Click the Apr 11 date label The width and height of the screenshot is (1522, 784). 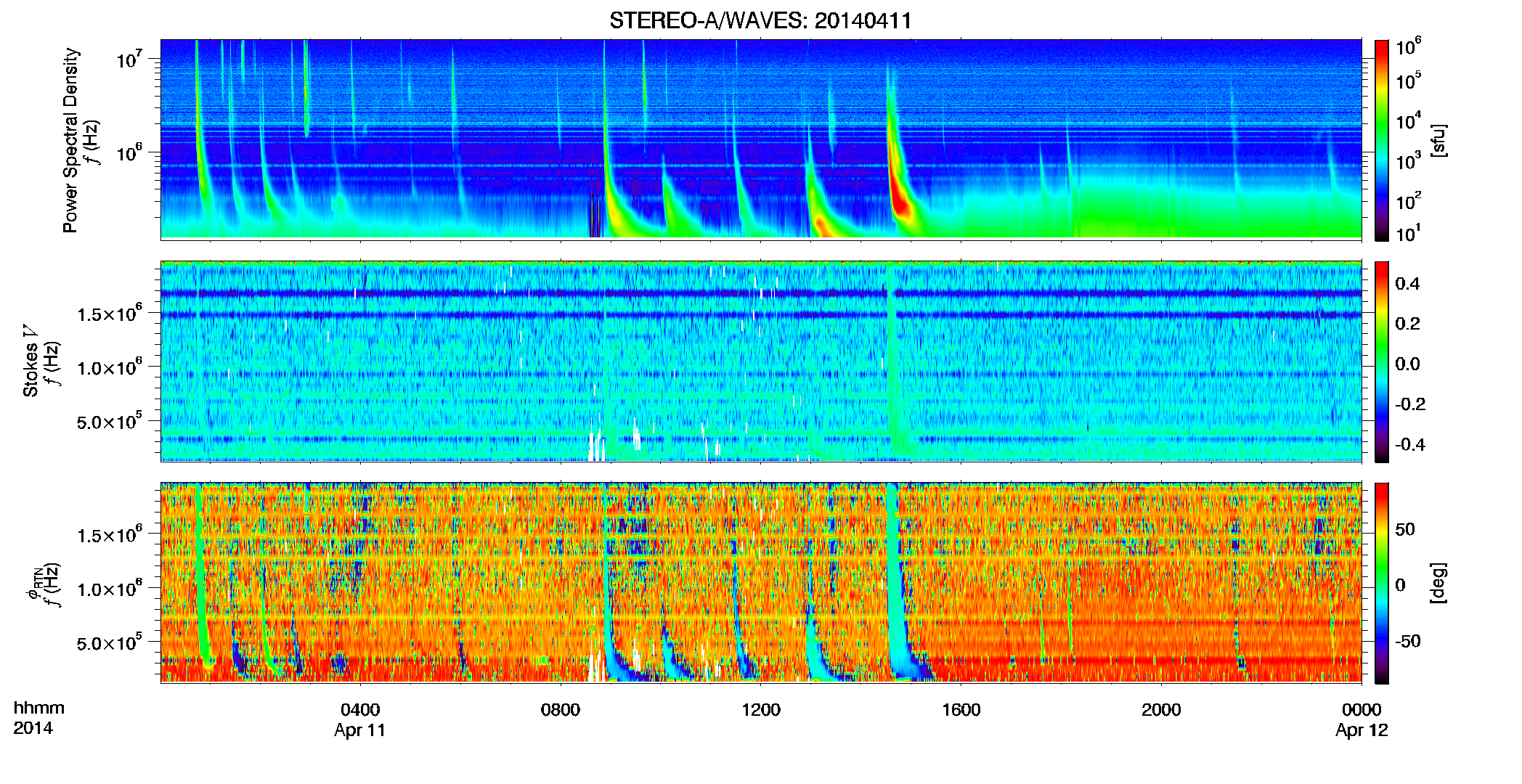(360, 730)
